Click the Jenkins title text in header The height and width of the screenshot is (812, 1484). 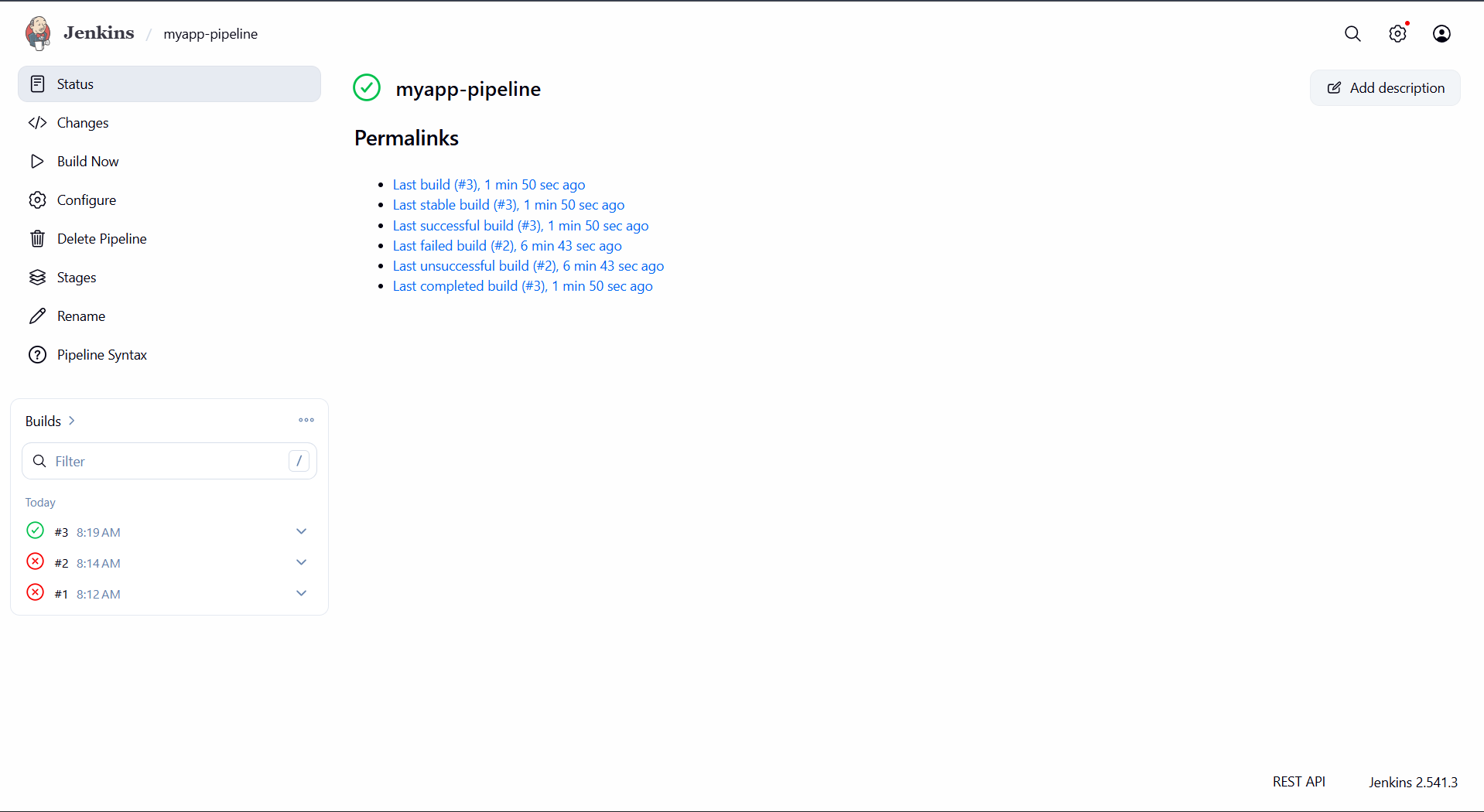(99, 33)
